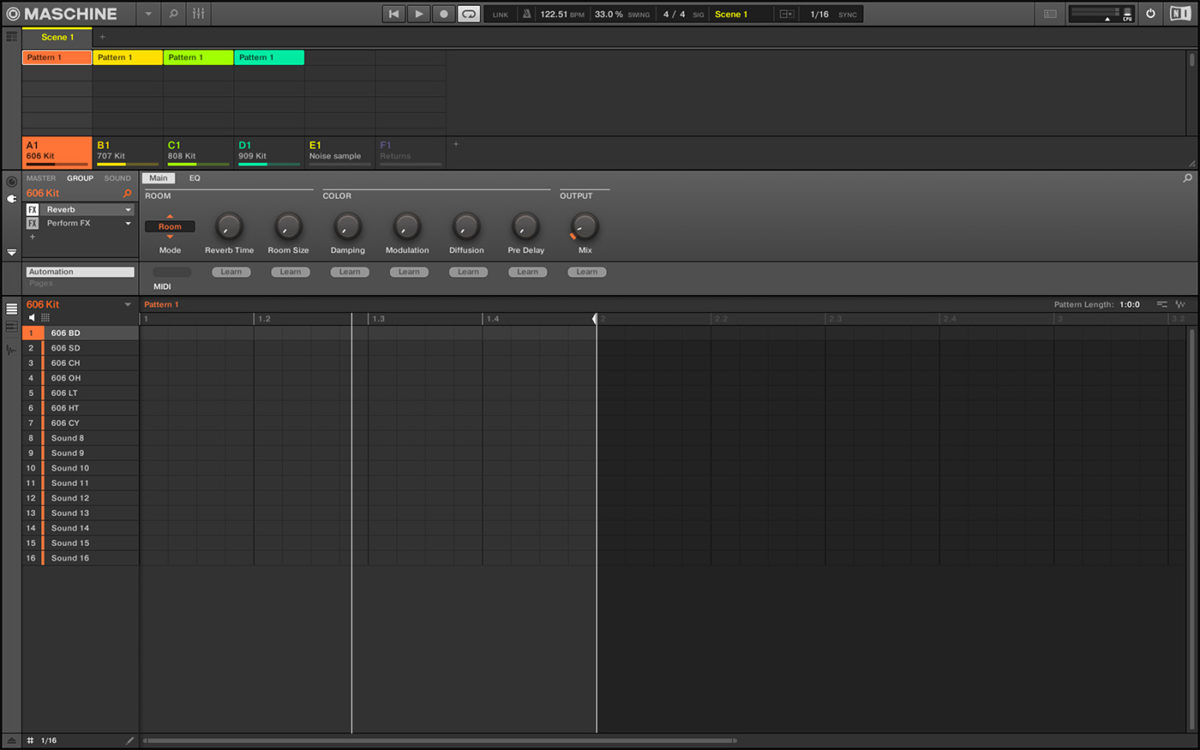The height and width of the screenshot is (750, 1200).
Task: Collapse the control area bottom arrow
Action: 11,252
